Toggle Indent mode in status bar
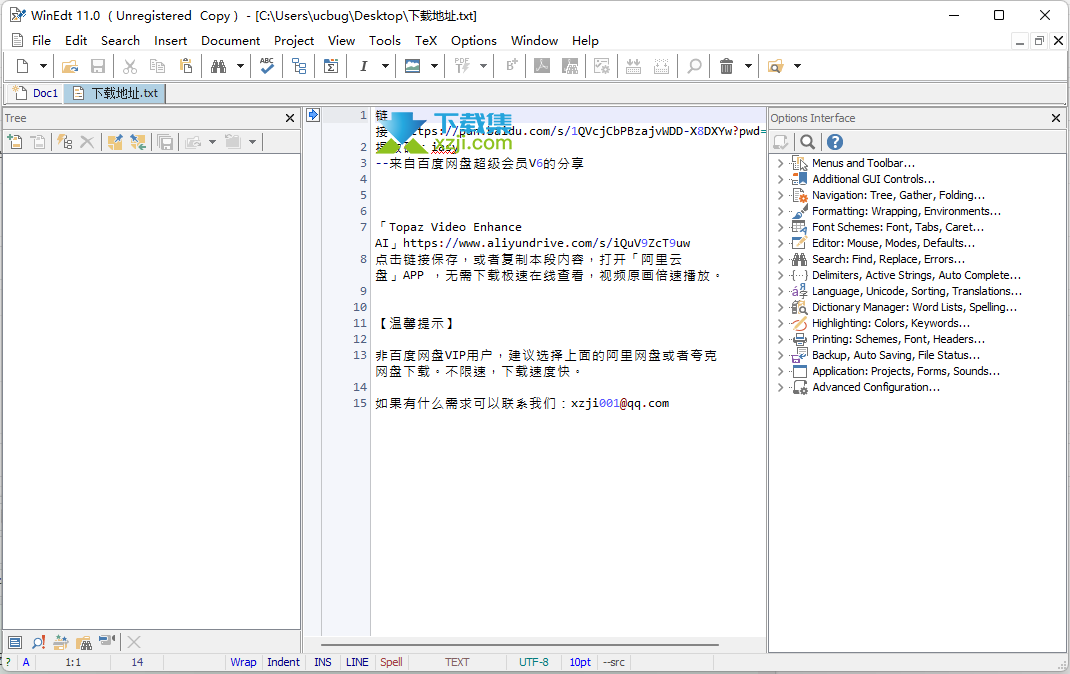Viewport: 1070px width, 674px height. (x=283, y=662)
